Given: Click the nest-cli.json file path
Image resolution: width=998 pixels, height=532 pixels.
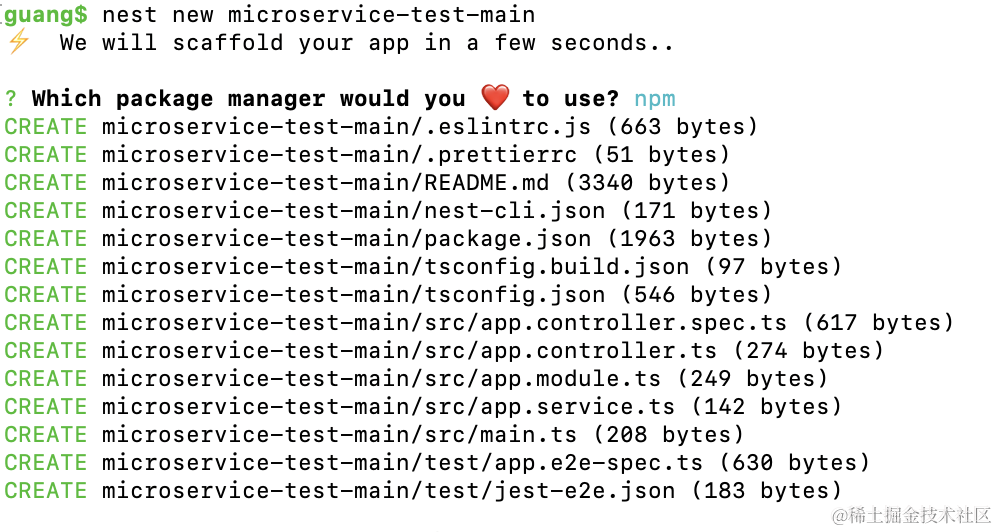Looking at the screenshot, I should click(353, 211).
